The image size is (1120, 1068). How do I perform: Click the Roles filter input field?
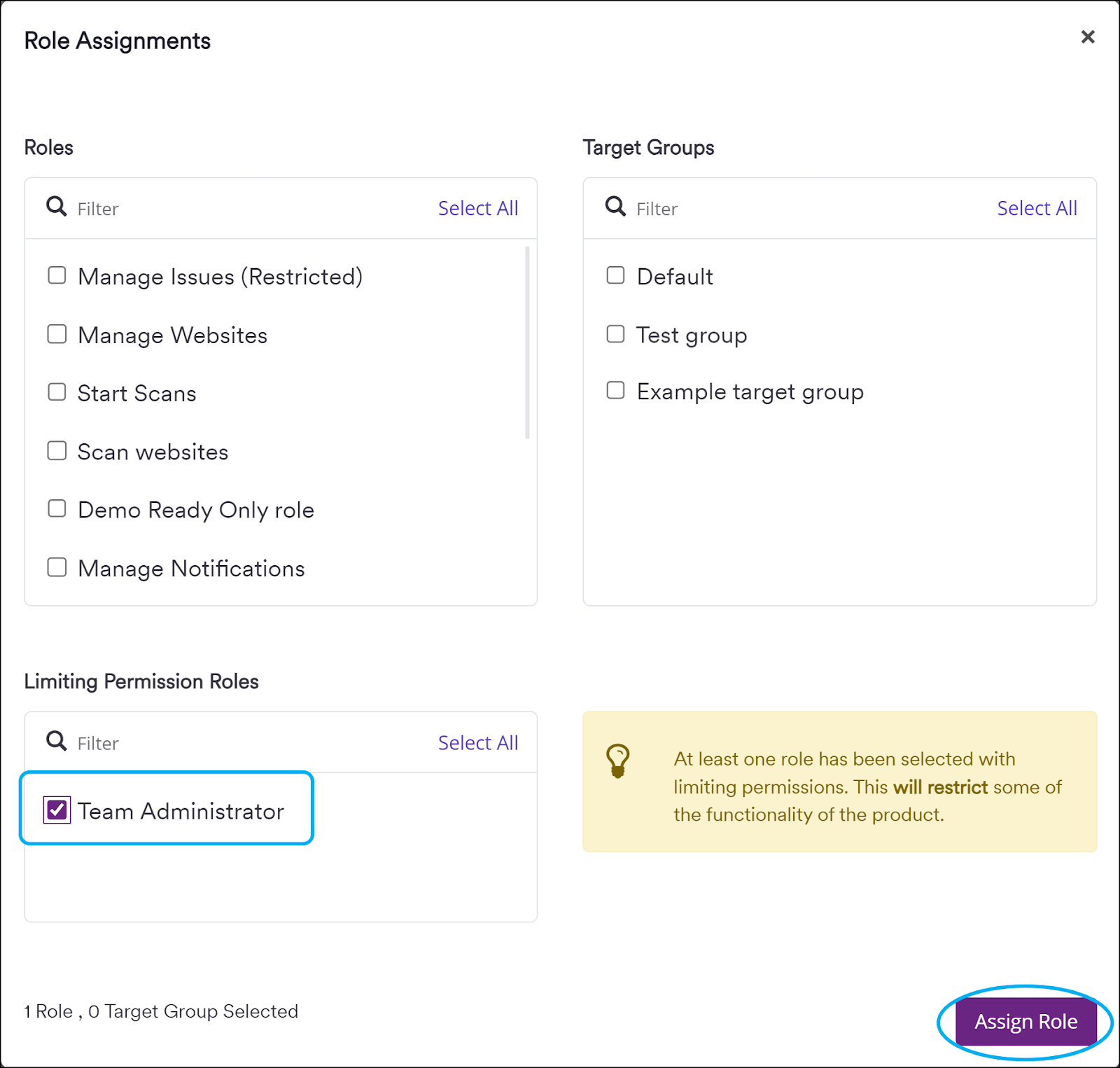point(210,208)
